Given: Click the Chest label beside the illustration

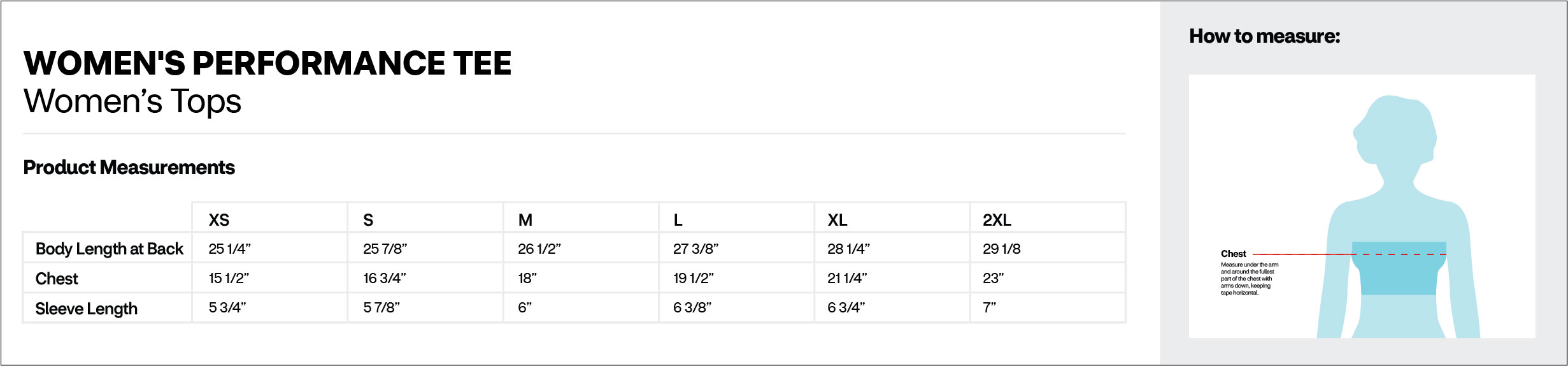Looking at the screenshot, I should (1233, 254).
